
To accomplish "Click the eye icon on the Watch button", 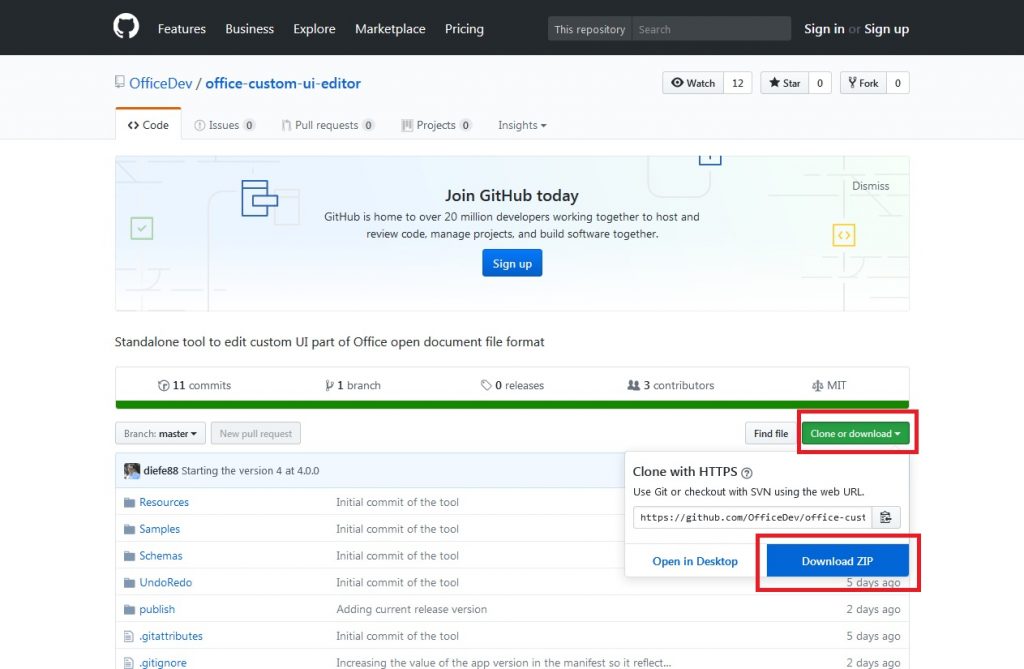I will [x=678, y=82].
